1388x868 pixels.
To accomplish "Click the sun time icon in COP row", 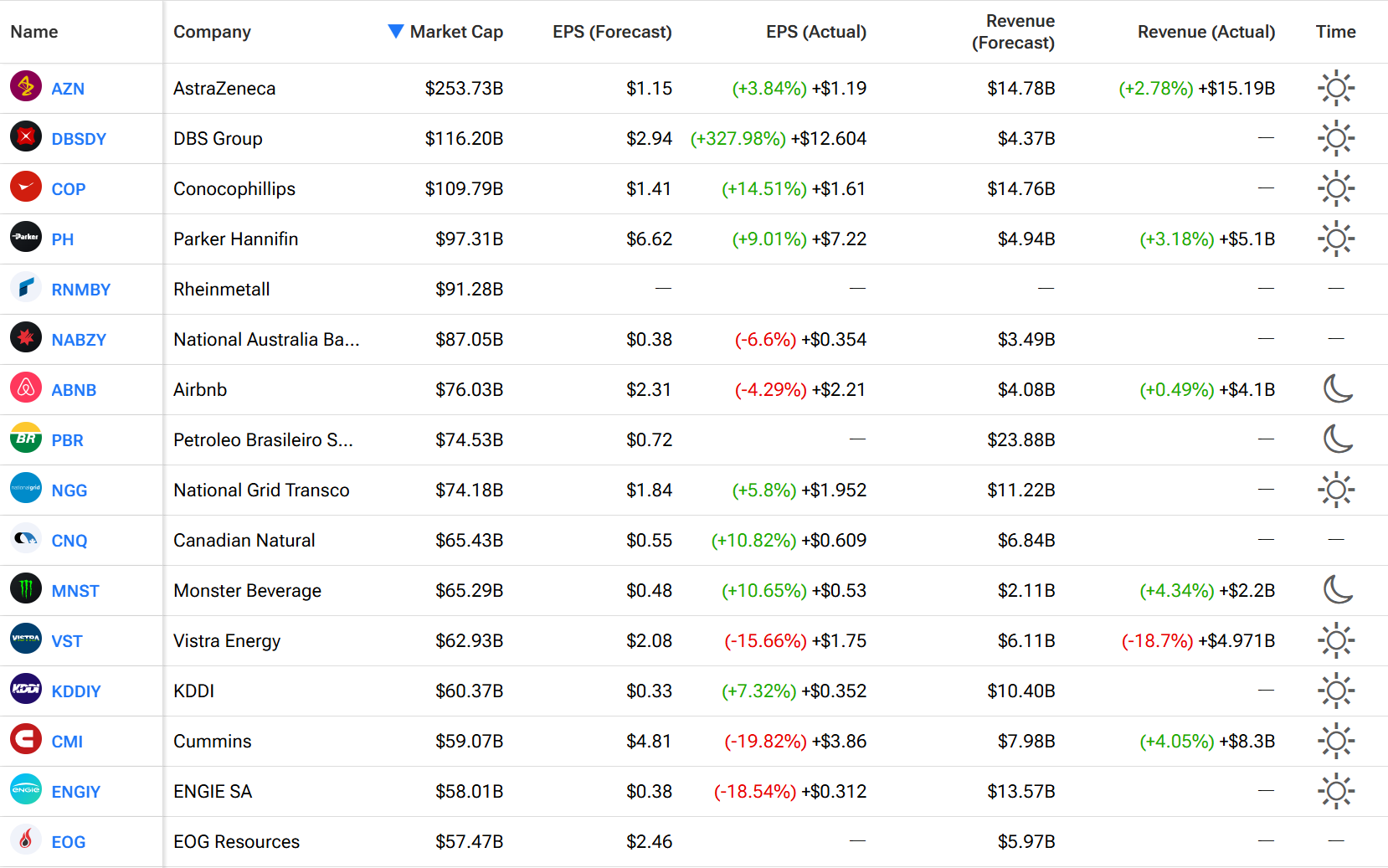I will click(x=1336, y=188).
